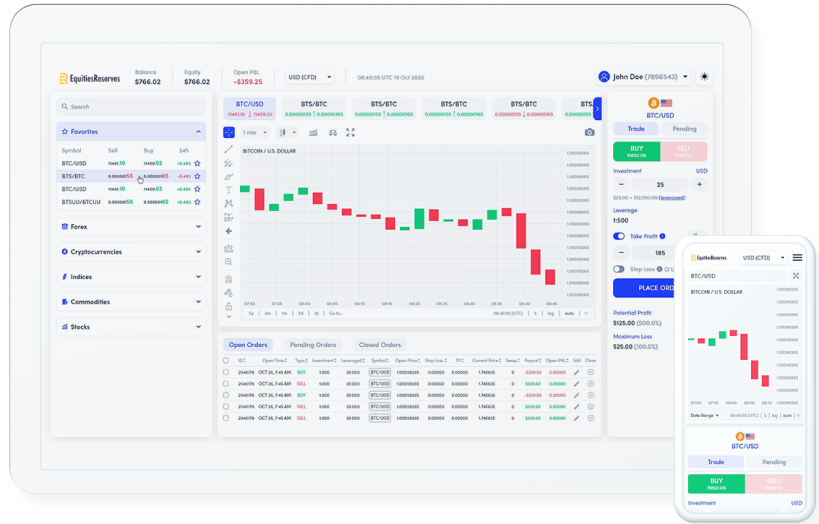Viewport: 819px width, 524px height.
Task: Select the chart ruler measure tool
Action: 228,249
